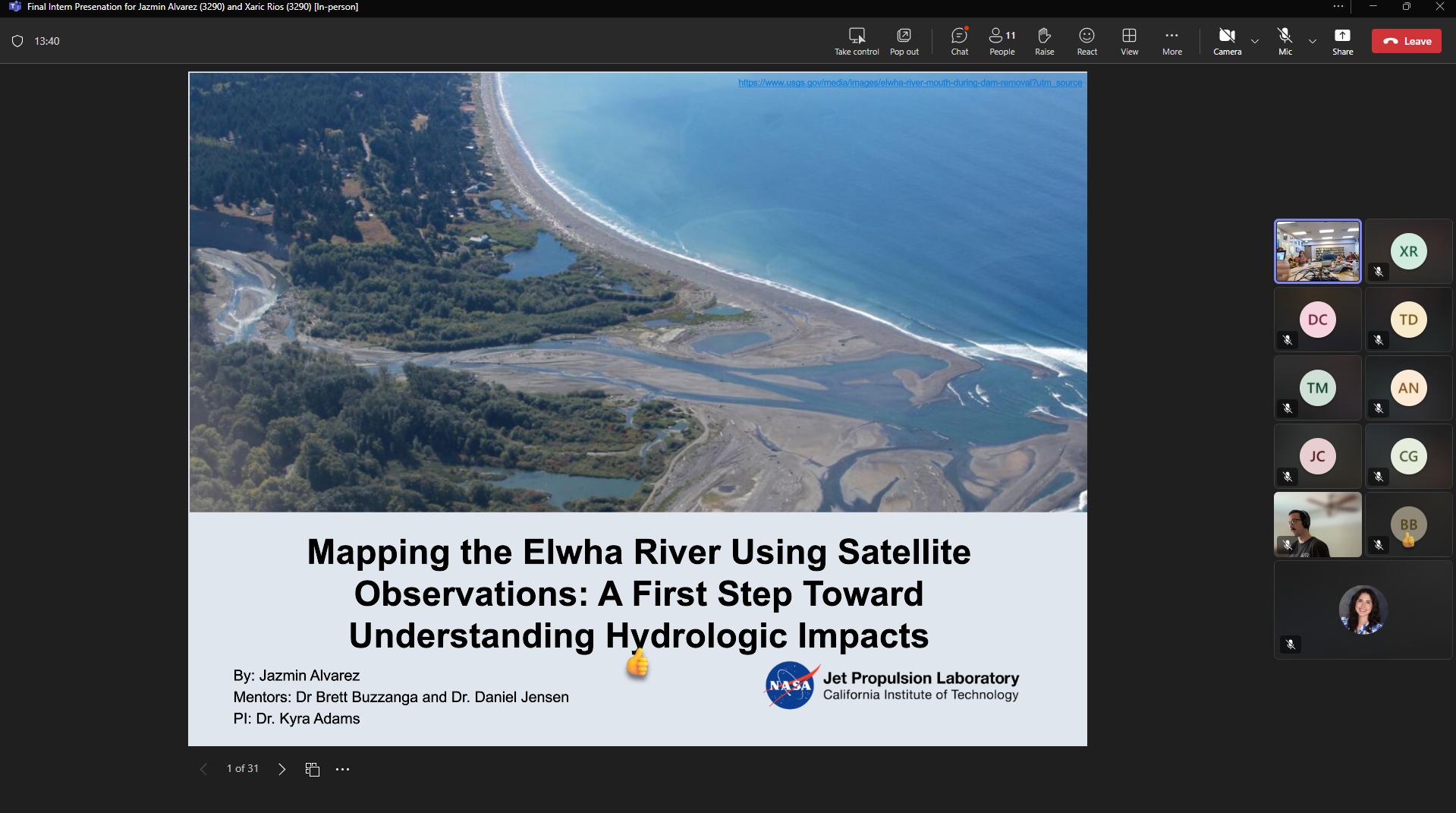Go to the next slide
Image resolution: width=1456 pixels, height=813 pixels.
[281, 769]
